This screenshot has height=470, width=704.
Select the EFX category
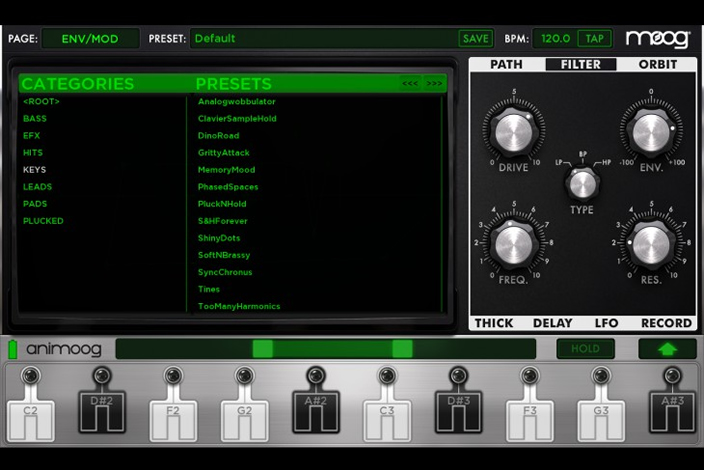pyautogui.click(x=31, y=136)
